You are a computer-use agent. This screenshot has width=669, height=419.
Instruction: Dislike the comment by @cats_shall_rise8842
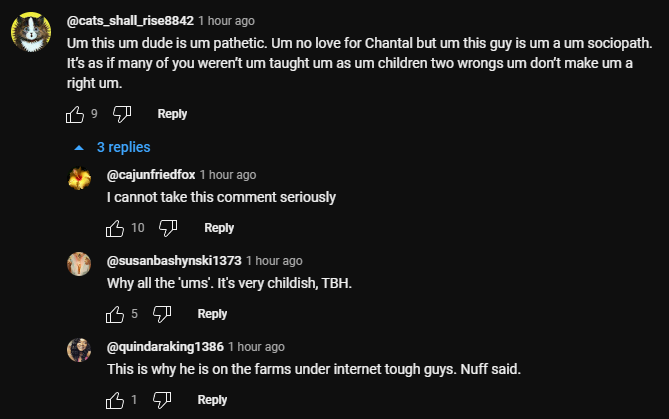point(122,114)
